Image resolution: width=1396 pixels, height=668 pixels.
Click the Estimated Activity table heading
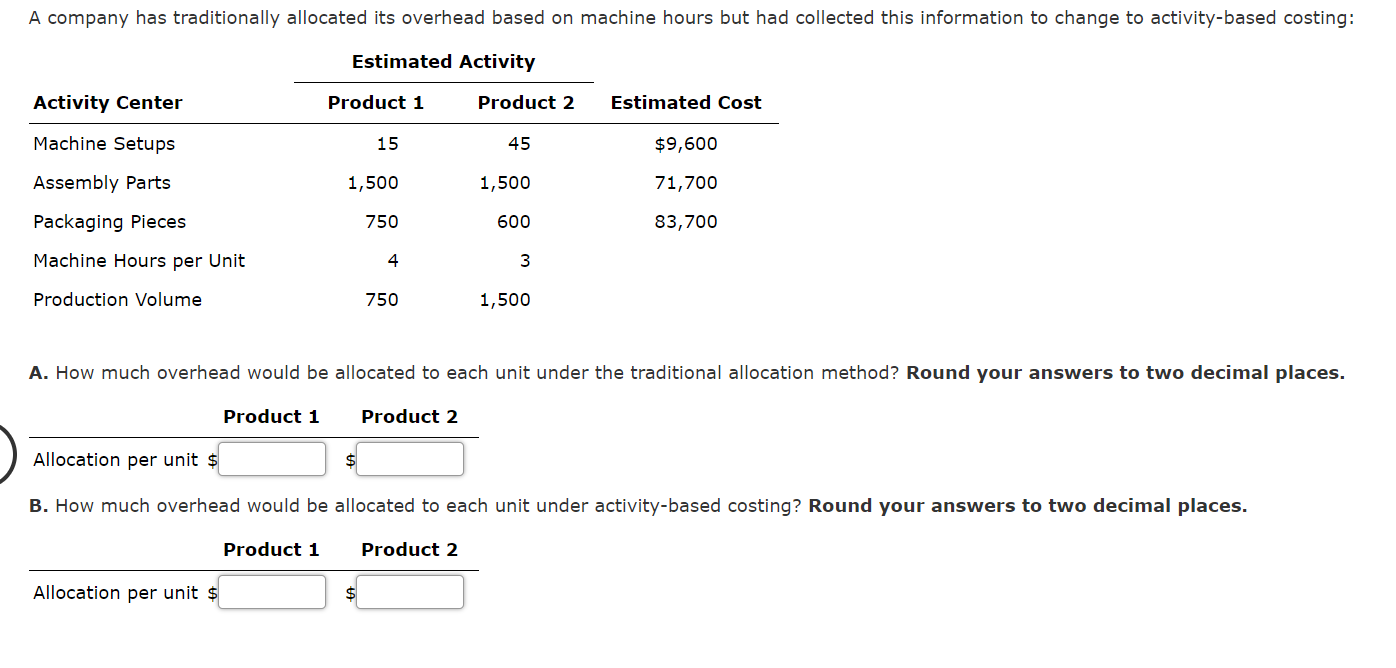tap(443, 61)
